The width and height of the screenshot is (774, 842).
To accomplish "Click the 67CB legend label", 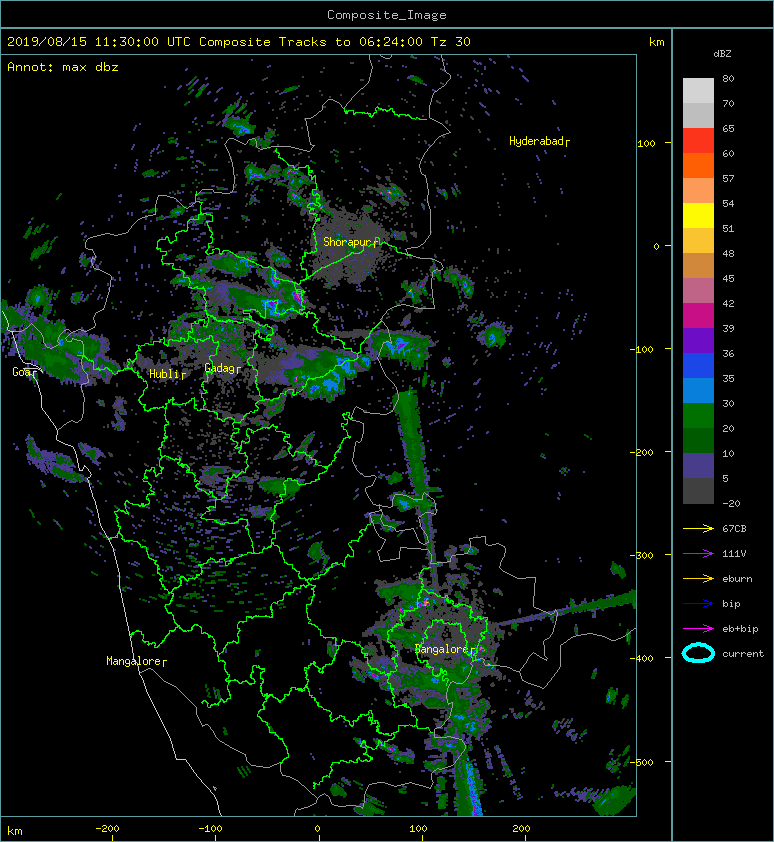I will (734, 528).
